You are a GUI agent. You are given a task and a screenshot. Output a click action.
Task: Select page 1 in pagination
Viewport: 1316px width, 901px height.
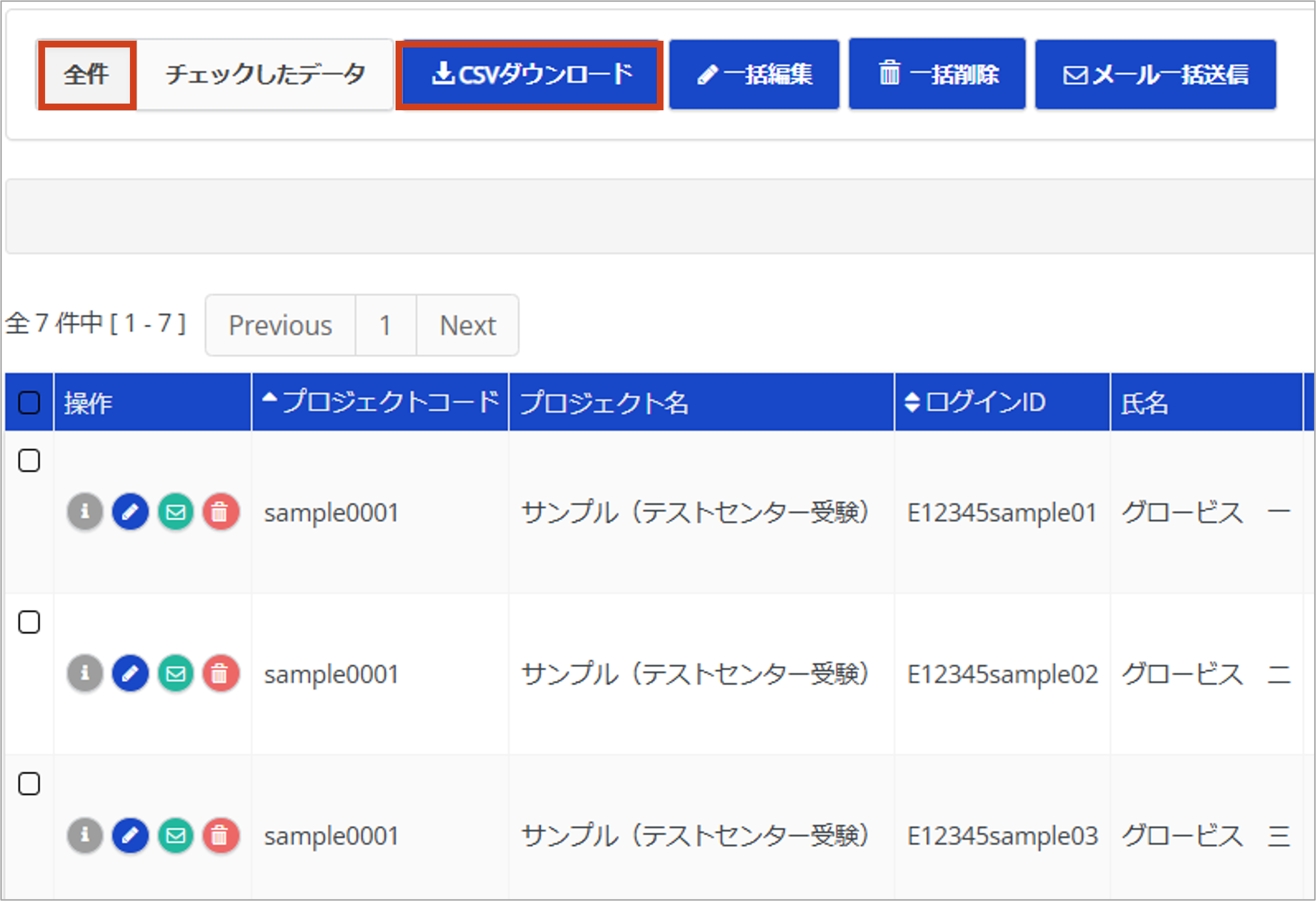tap(385, 326)
